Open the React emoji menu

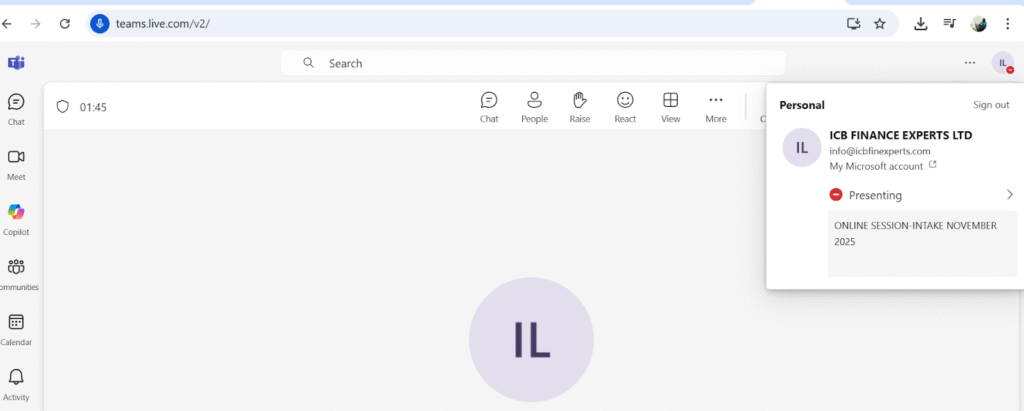click(x=625, y=107)
